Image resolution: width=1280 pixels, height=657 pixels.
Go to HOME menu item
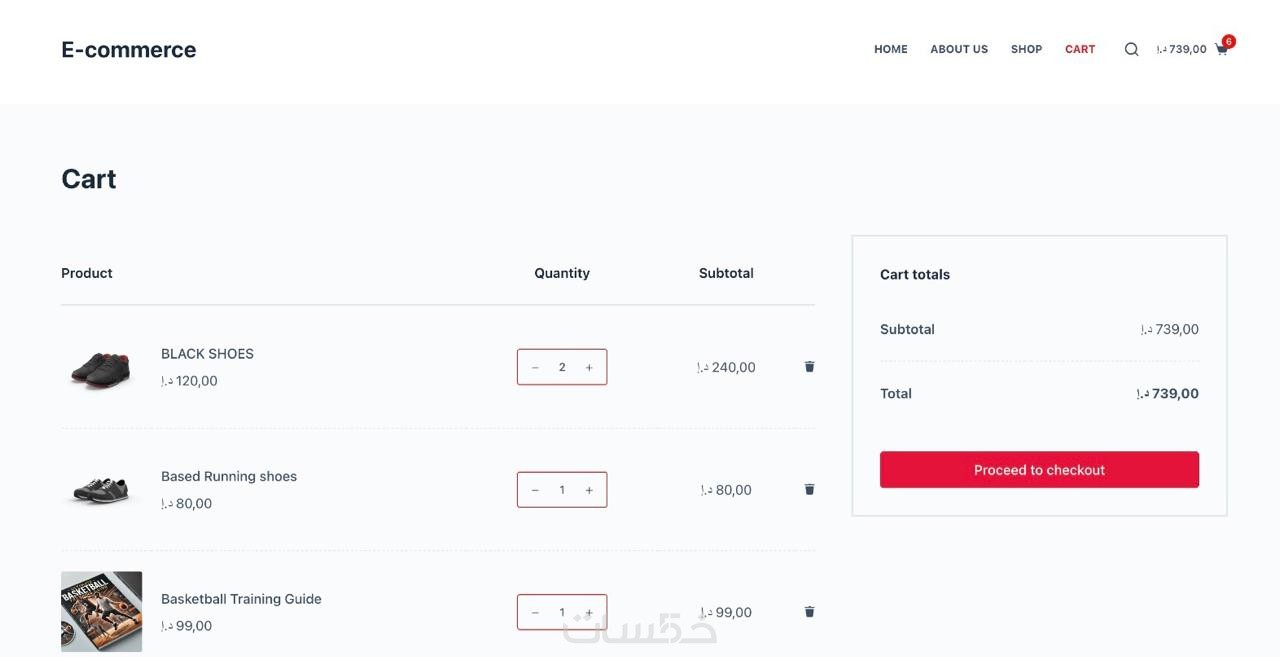[x=891, y=49]
